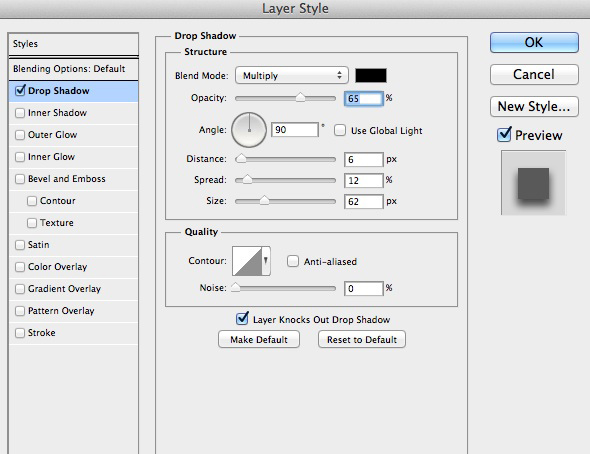Click the Opacity slider handle
590x454 pixels.
[300, 98]
